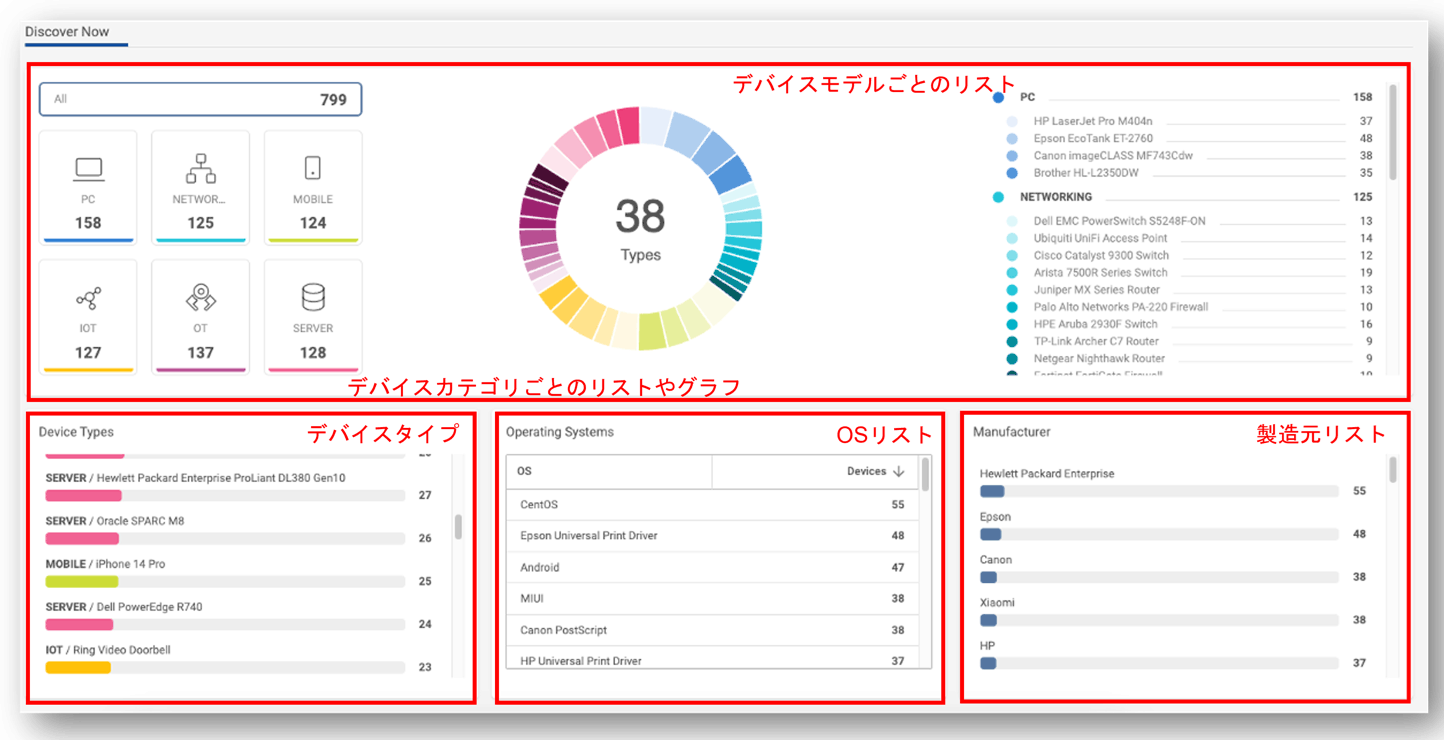Select Cisco Catalyst 9300 Switch entry
Screen dimensions: 1444x740
tap(1188, 255)
